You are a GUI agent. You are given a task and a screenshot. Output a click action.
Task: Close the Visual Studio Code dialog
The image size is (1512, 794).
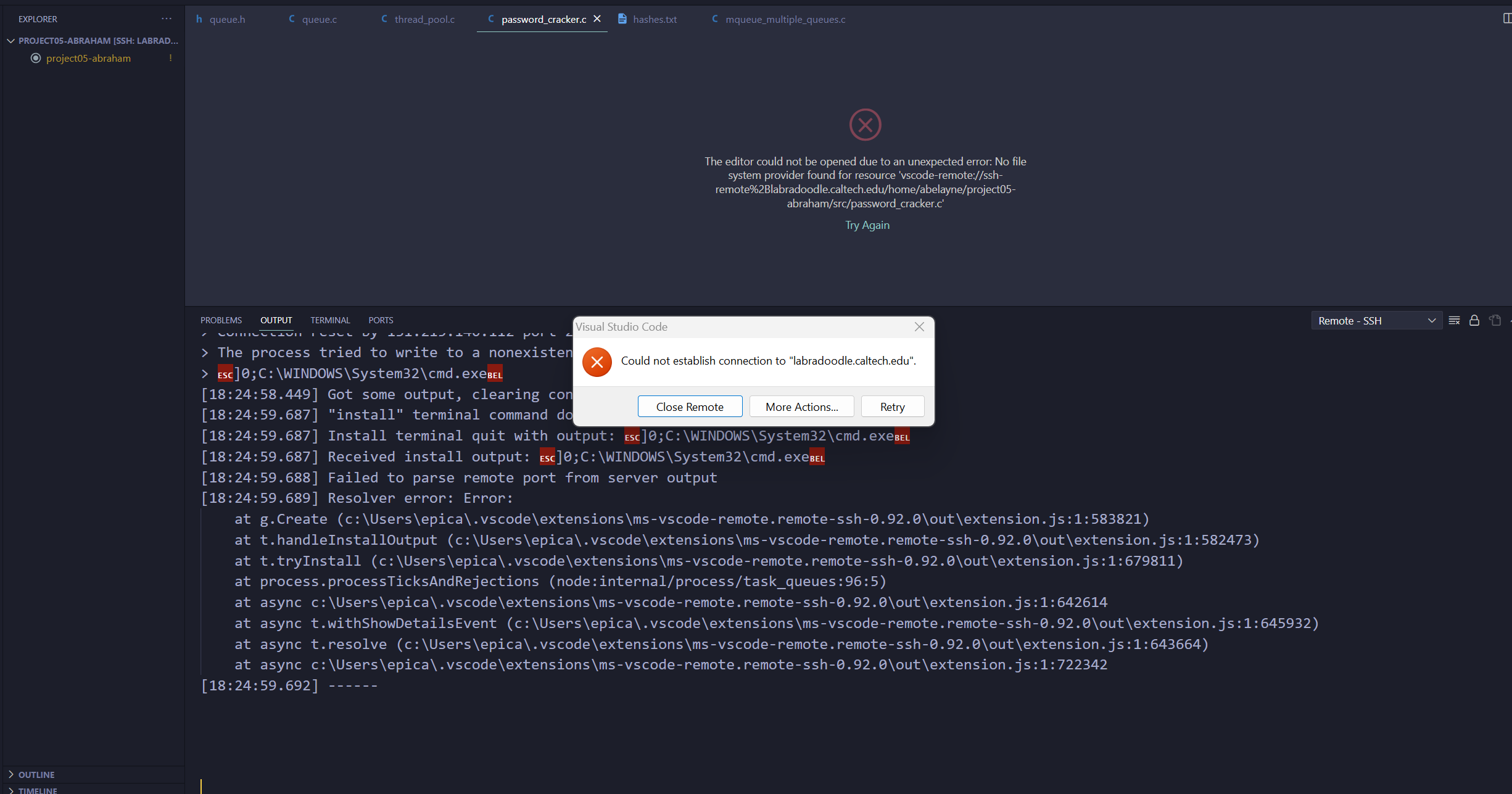(919, 327)
